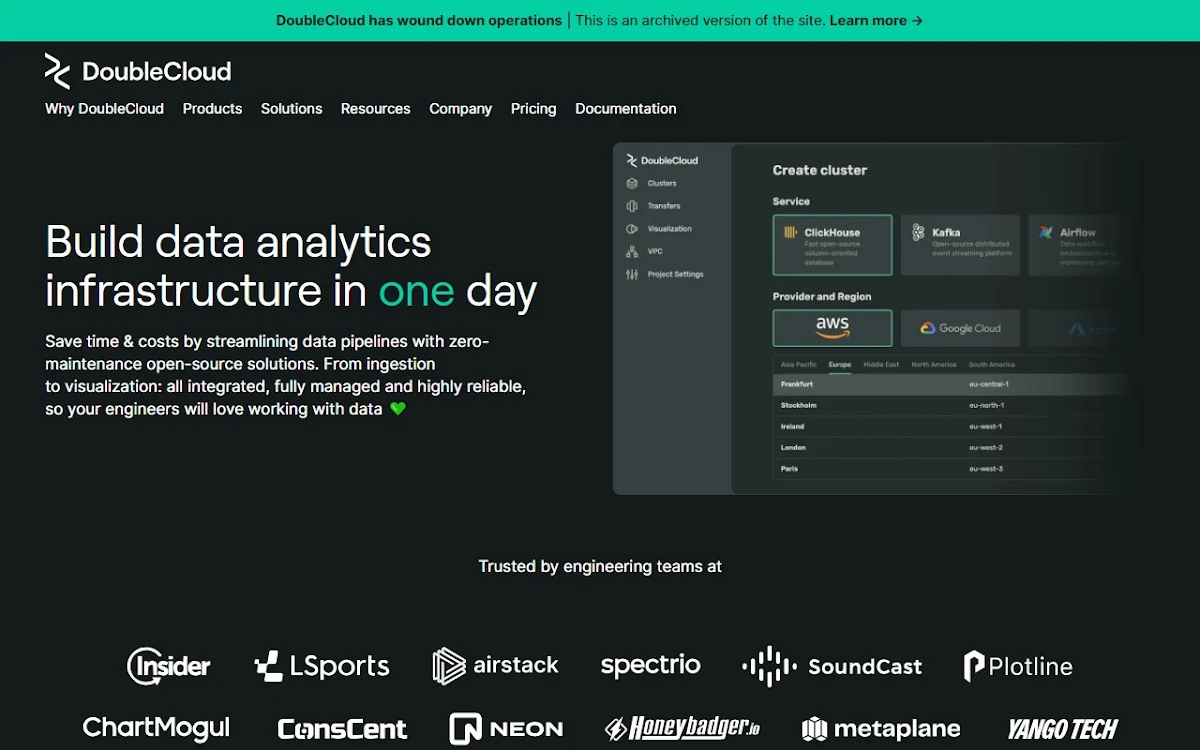Switch to the Middle East region tab
Viewport: 1200px width, 750px height.
click(881, 365)
